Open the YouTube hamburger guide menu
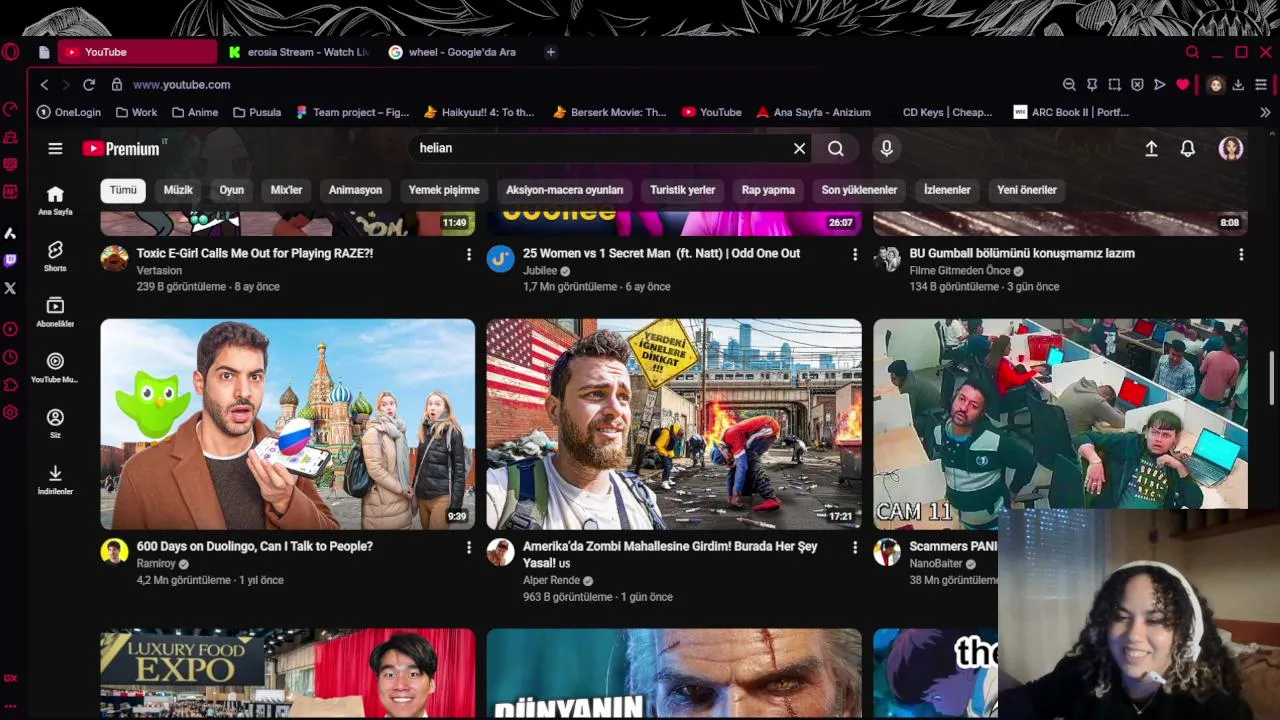Screen dimensions: 1280x720 point(55,148)
